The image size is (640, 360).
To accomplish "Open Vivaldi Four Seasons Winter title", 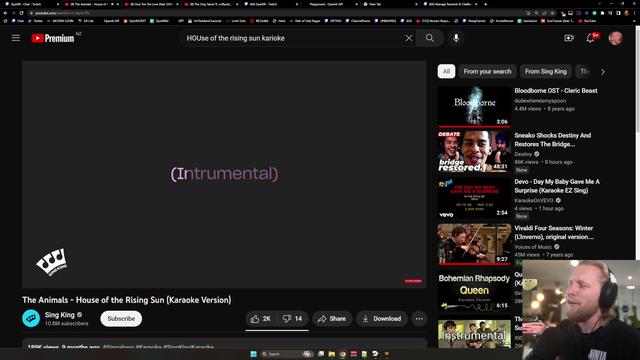I will [x=554, y=232].
